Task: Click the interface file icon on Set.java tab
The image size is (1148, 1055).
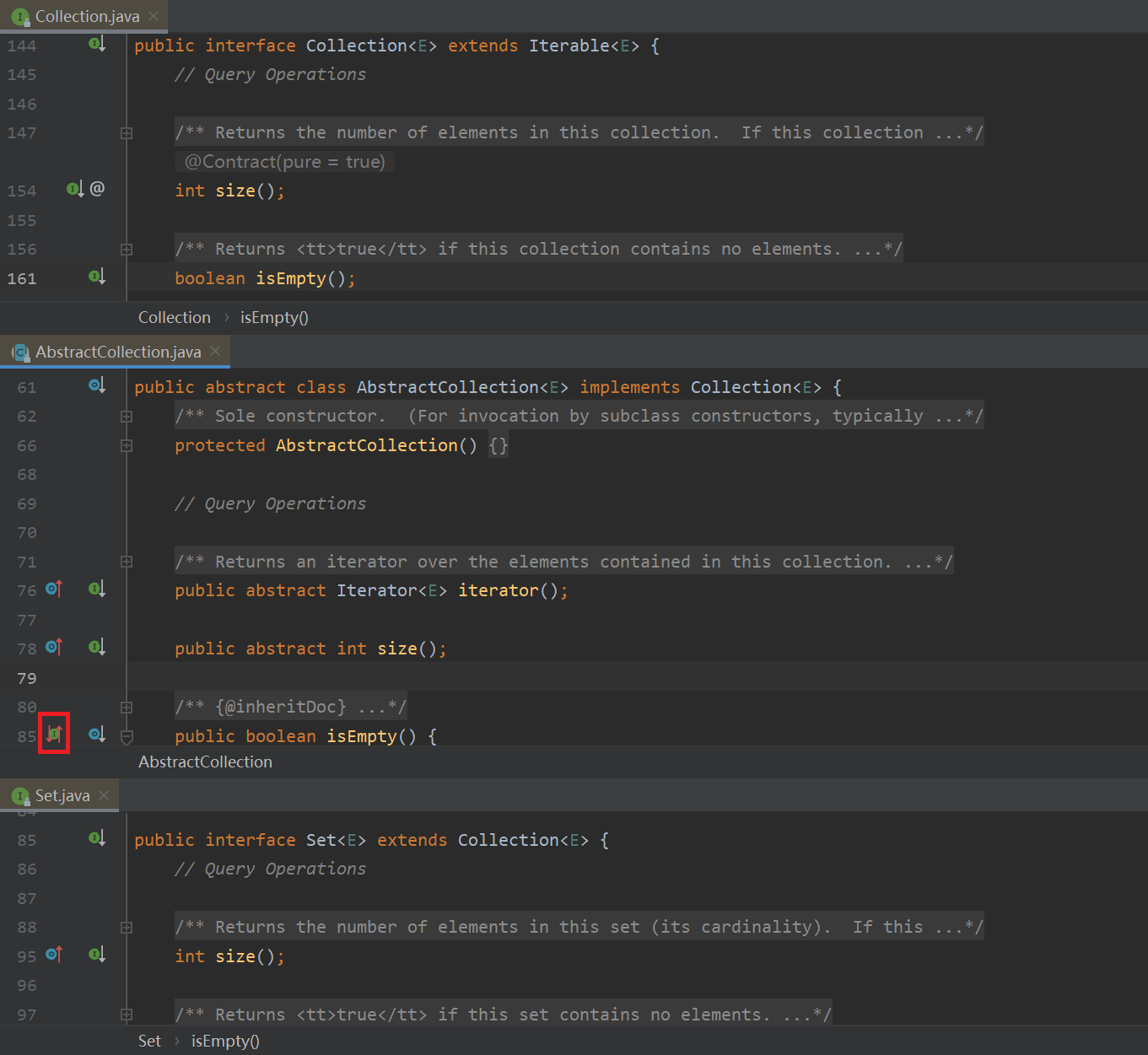Action: 21,796
